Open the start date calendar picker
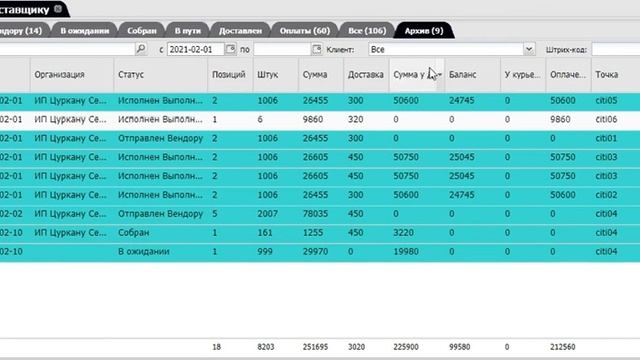This screenshot has width=640, height=360. point(231,49)
